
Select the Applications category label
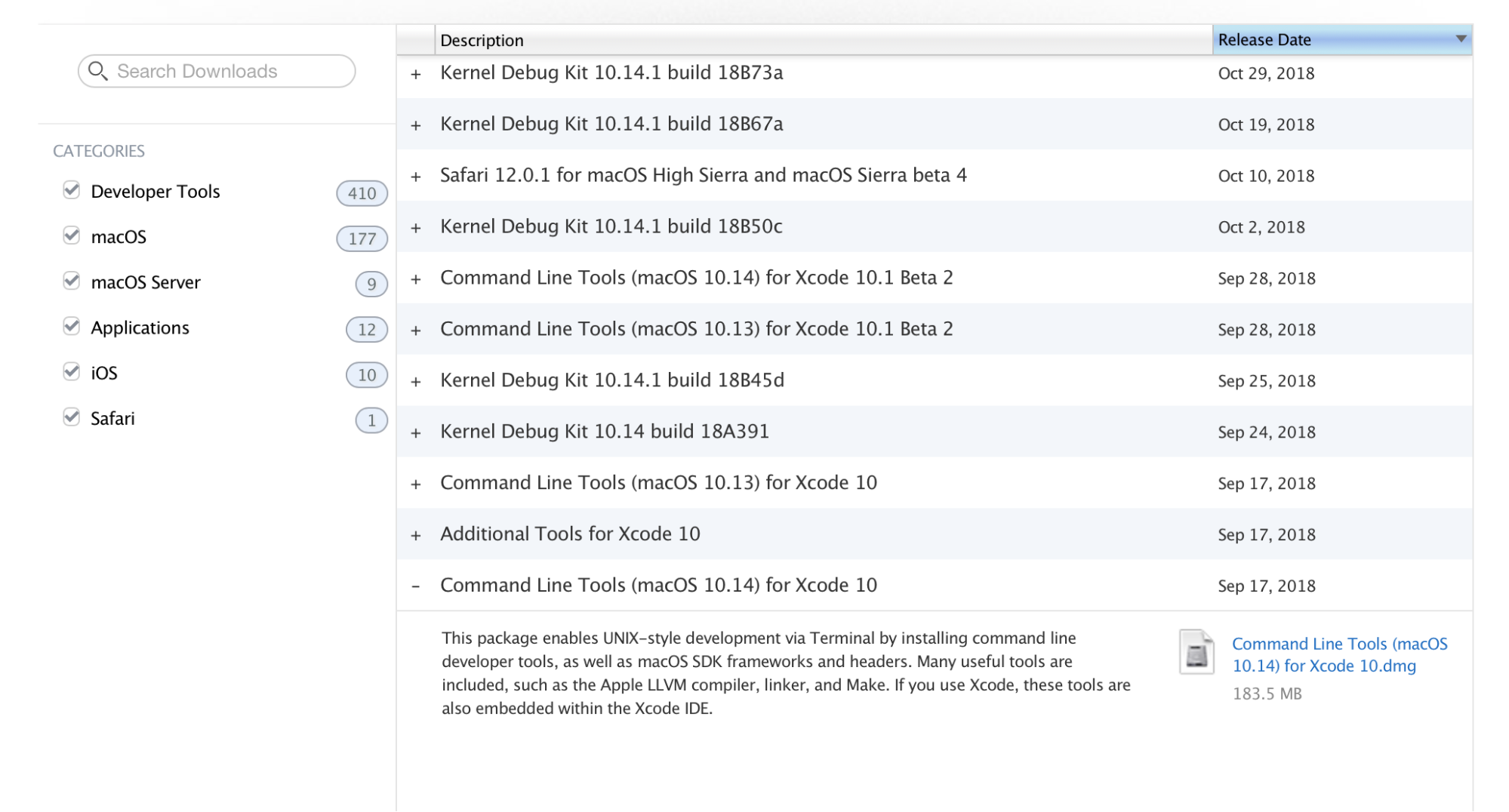click(x=140, y=328)
